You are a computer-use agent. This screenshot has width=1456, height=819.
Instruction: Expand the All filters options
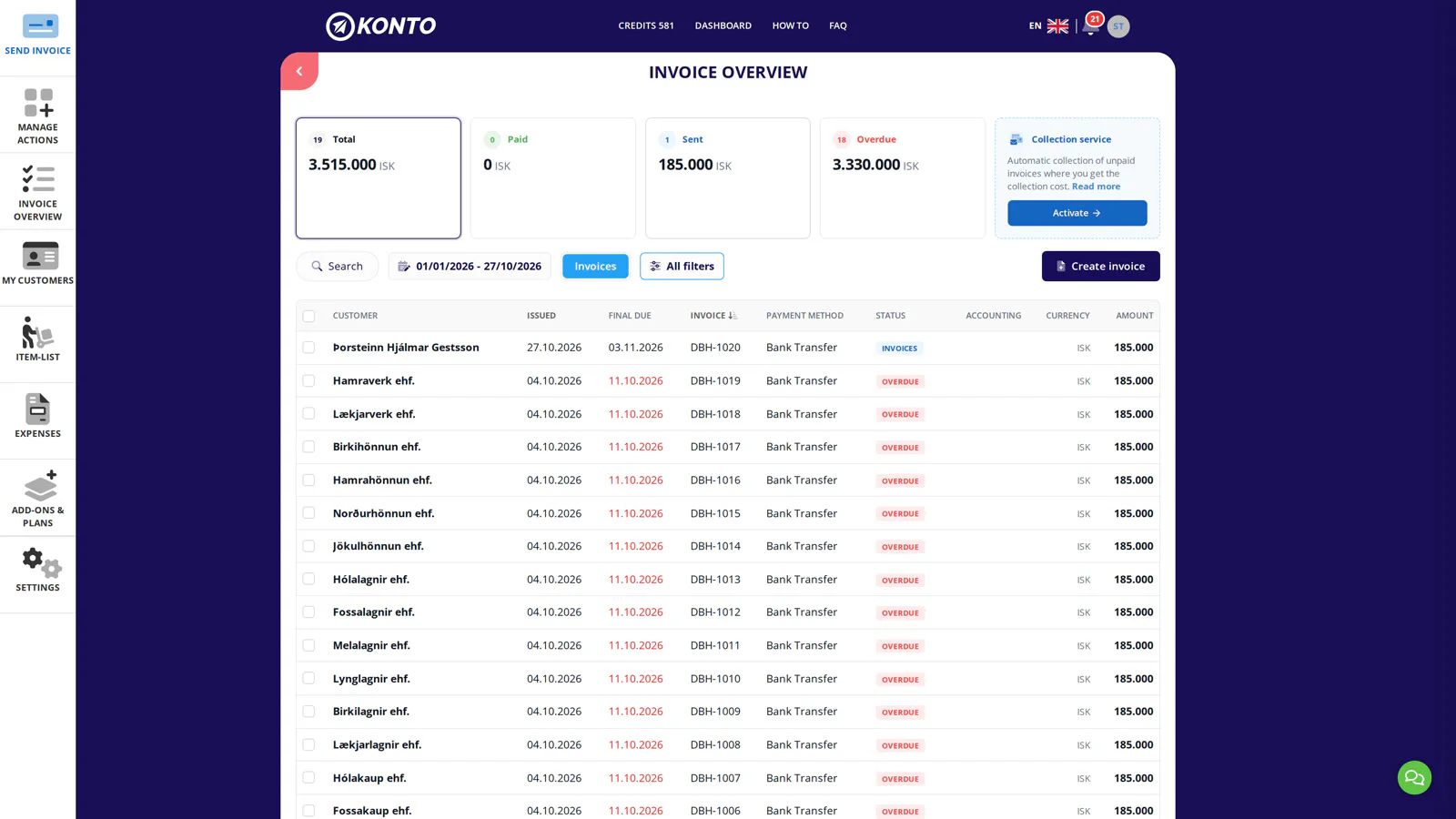(682, 266)
